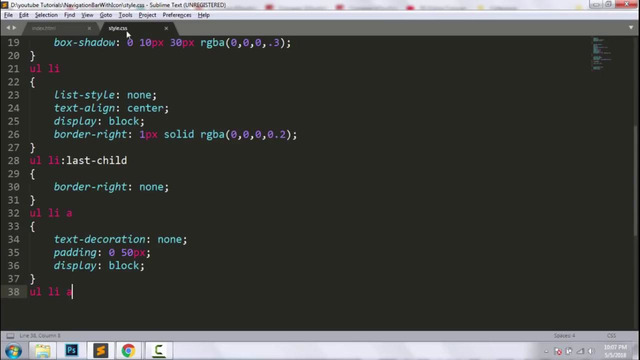640x360 pixels.
Task: Click the center value on line 24
Action: click(145, 108)
